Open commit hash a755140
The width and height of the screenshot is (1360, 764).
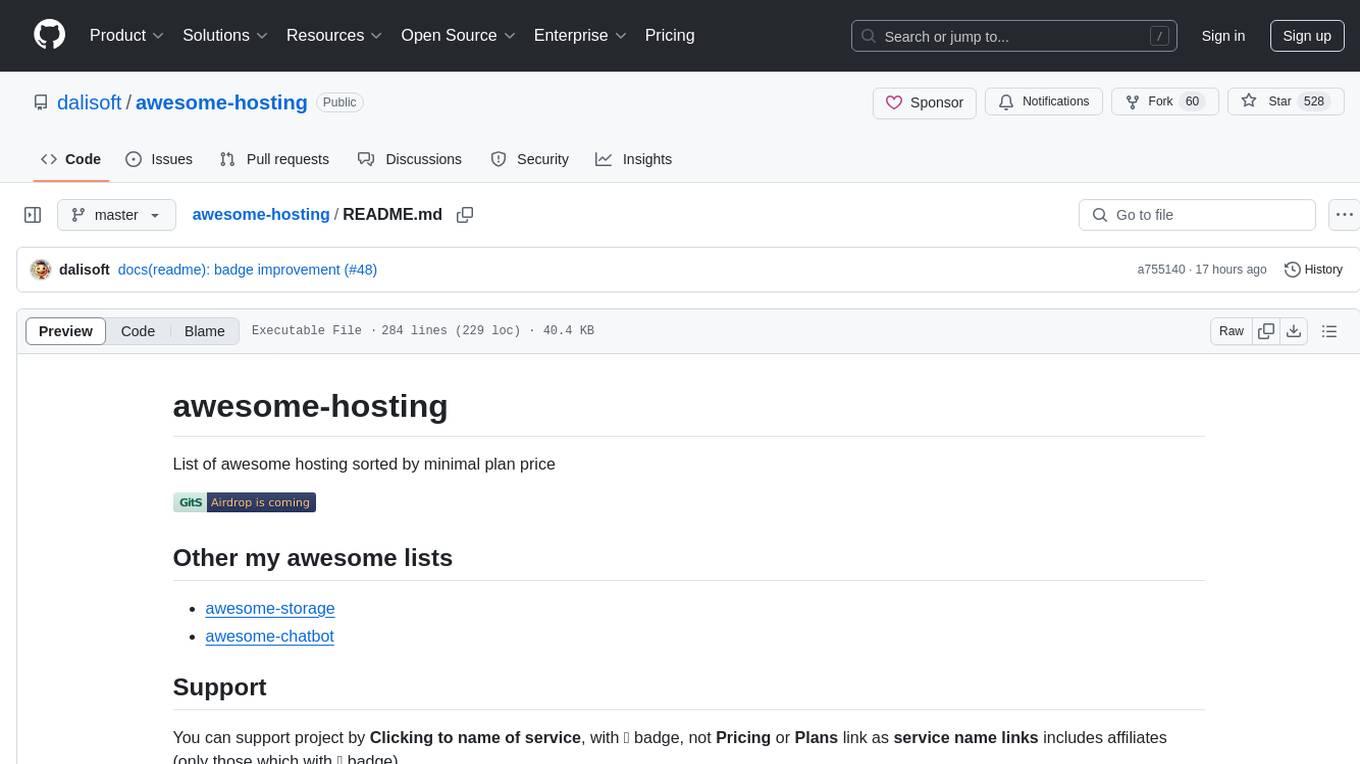pos(1161,270)
